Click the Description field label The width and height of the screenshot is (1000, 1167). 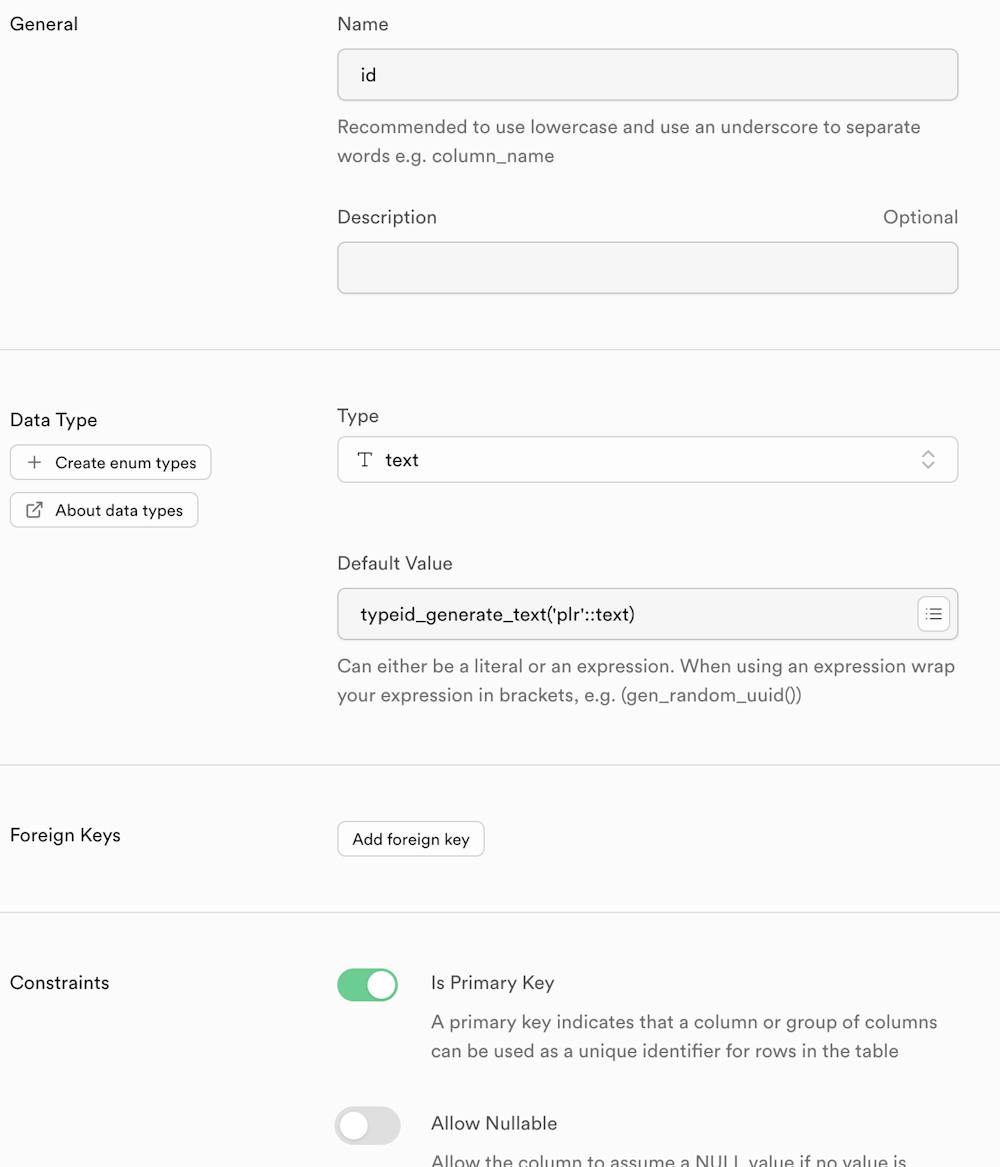point(387,217)
